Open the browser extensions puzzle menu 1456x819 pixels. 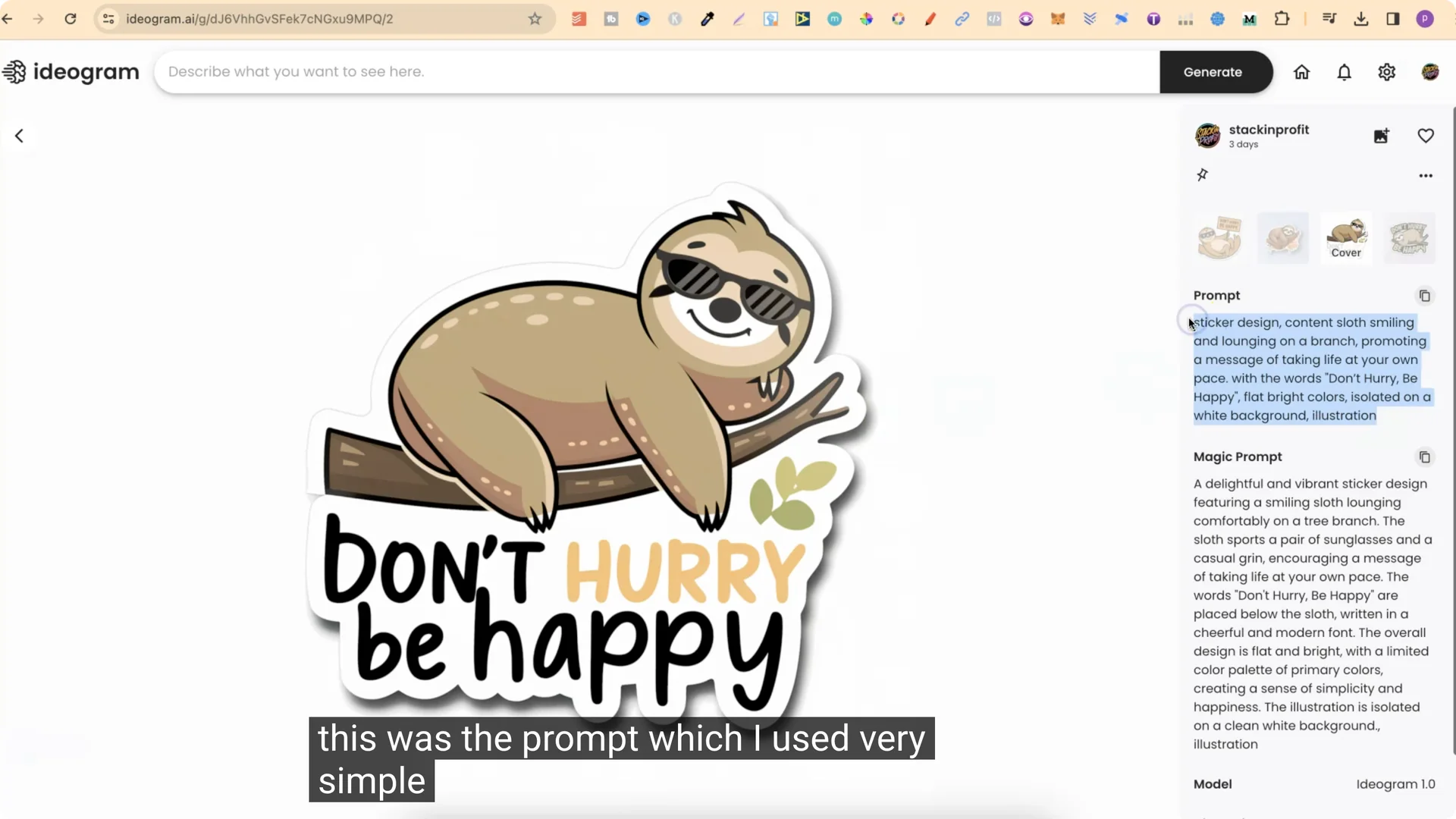[1282, 19]
